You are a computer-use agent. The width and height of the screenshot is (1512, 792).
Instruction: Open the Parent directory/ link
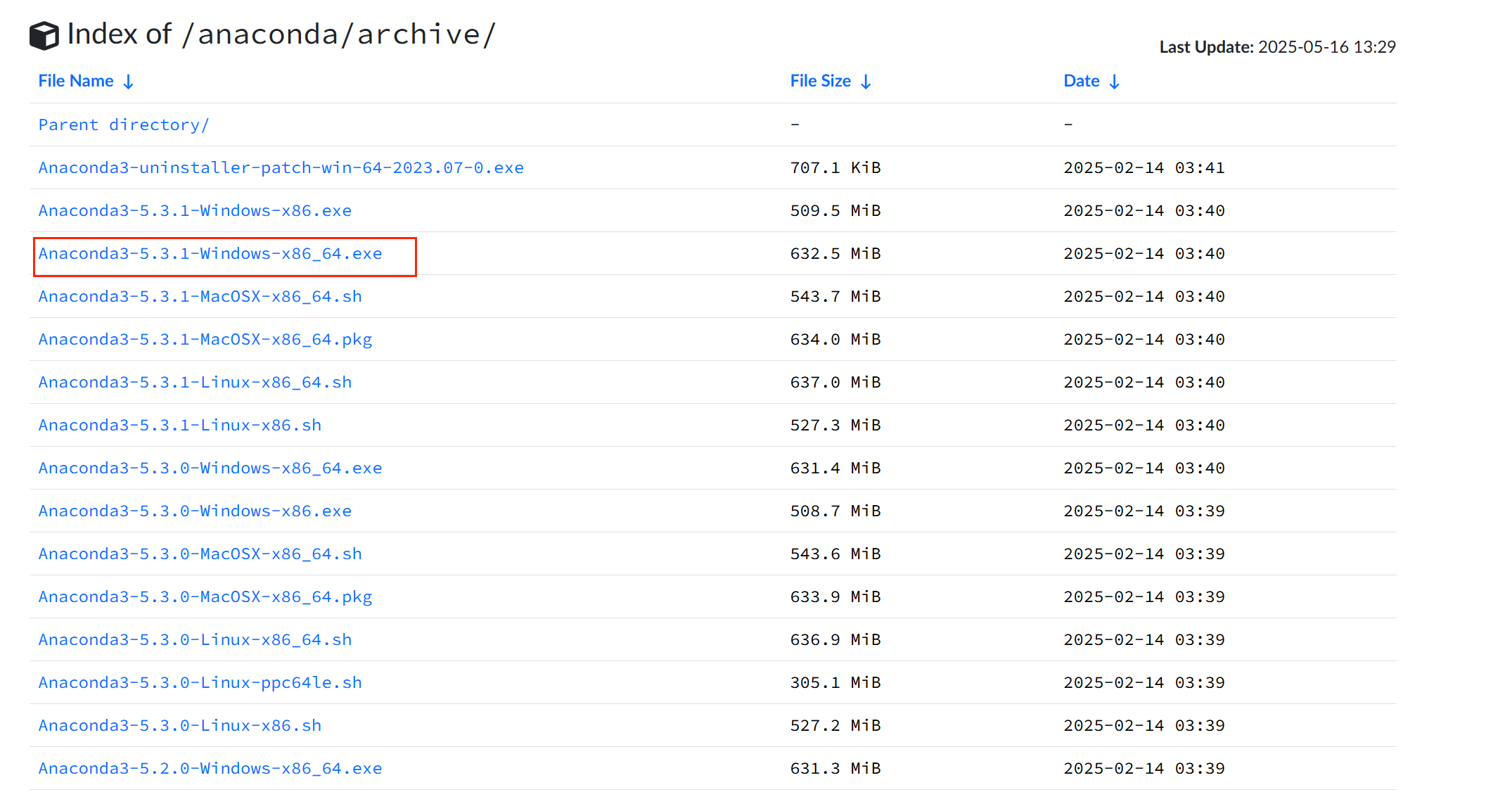(124, 124)
